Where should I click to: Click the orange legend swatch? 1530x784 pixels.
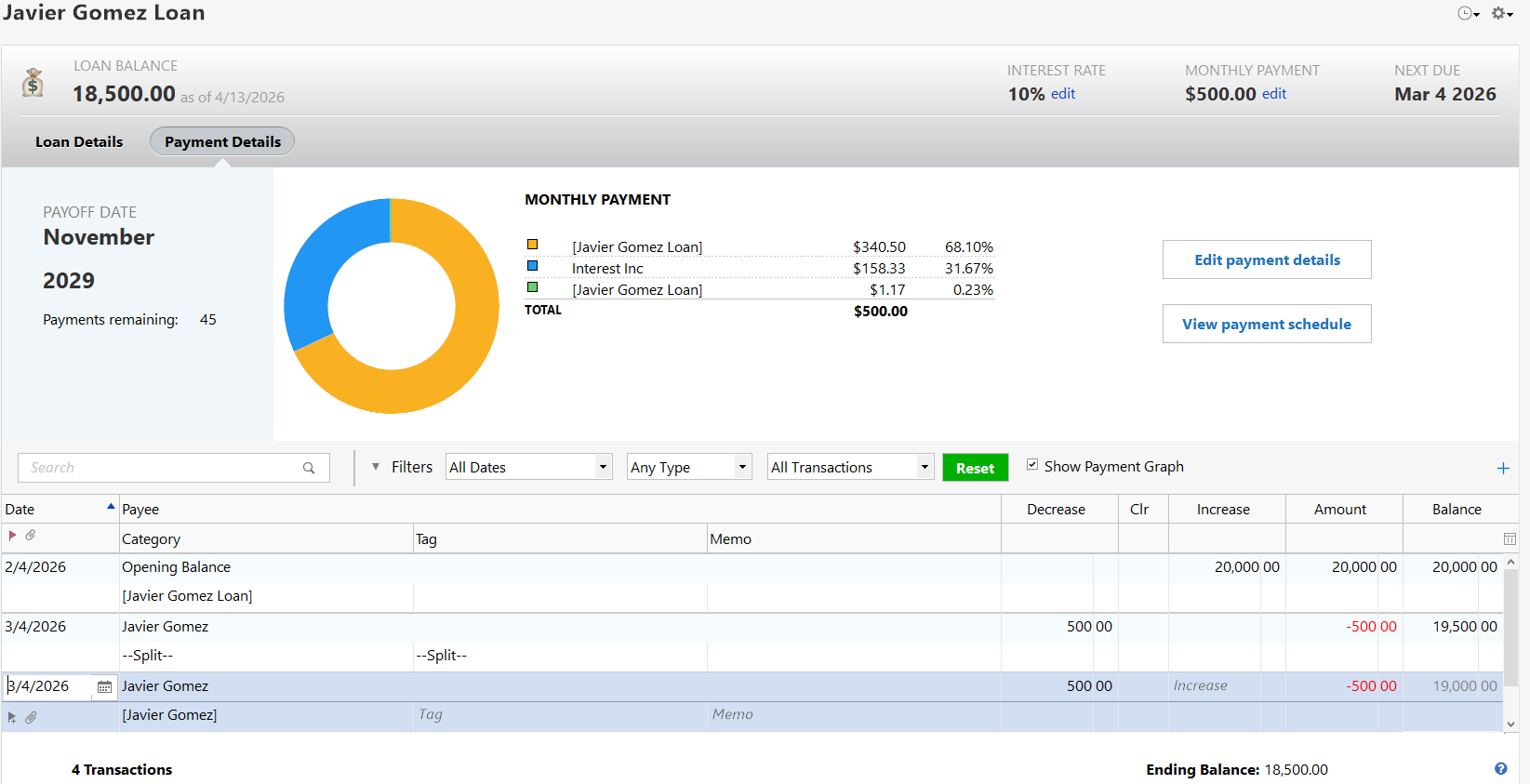pyautogui.click(x=533, y=245)
